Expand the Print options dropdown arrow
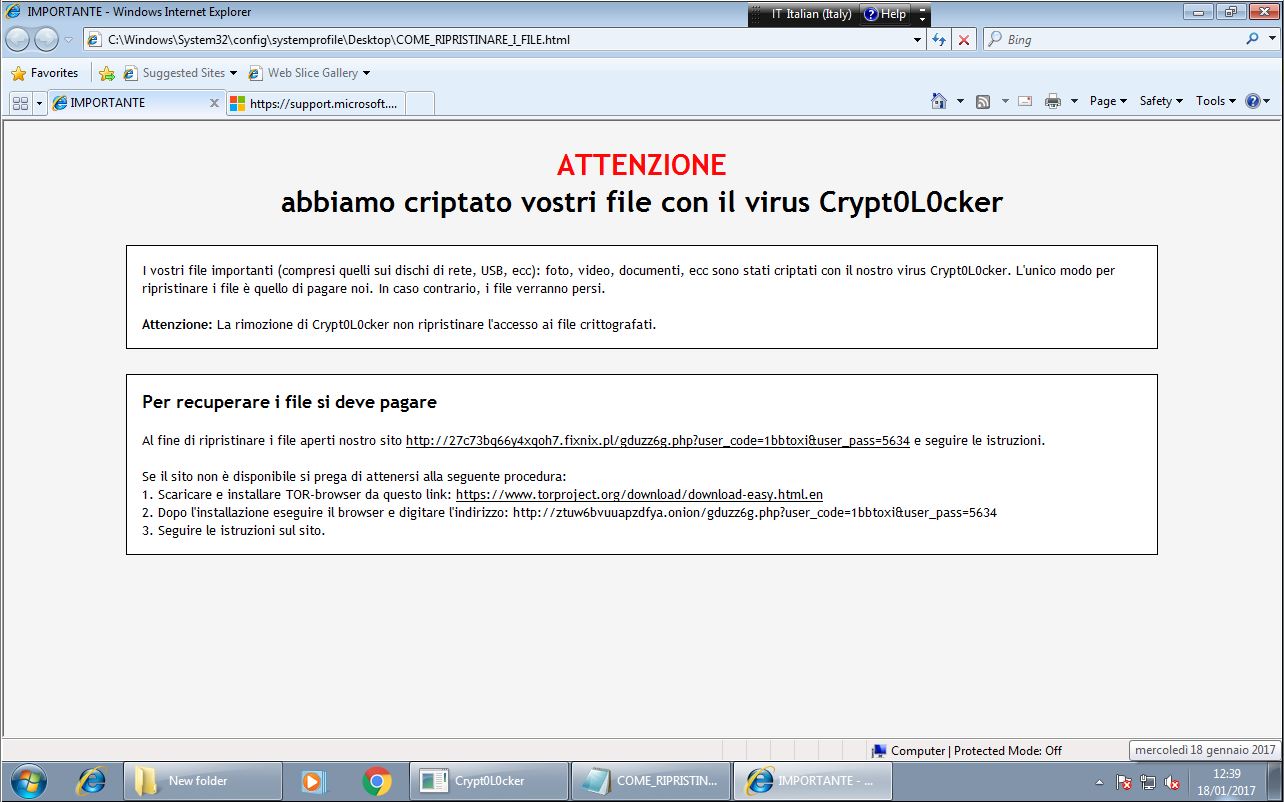This screenshot has width=1284, height=802. point(1074,101)
